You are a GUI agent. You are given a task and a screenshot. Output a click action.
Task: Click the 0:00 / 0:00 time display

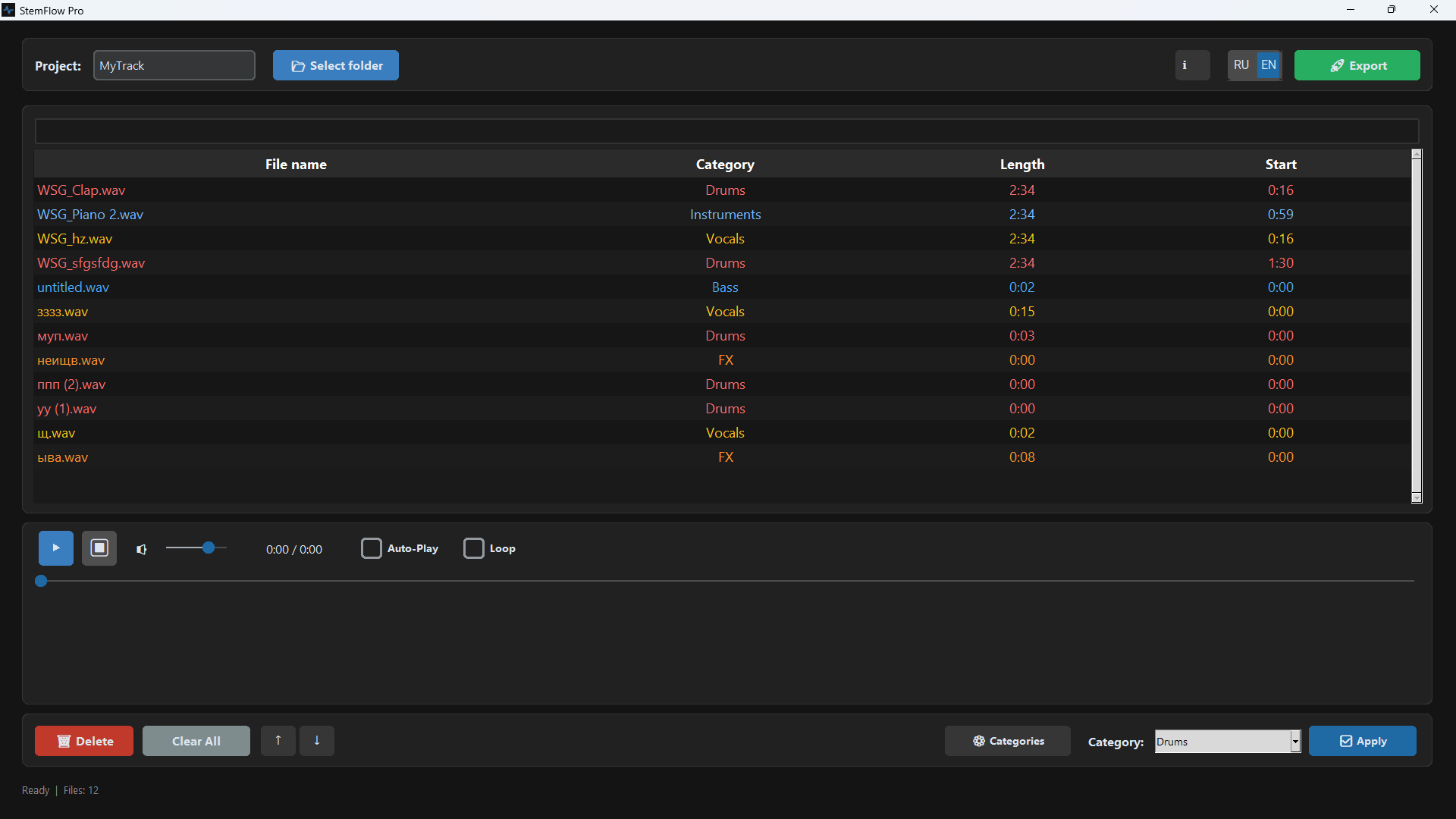[294, 549]
